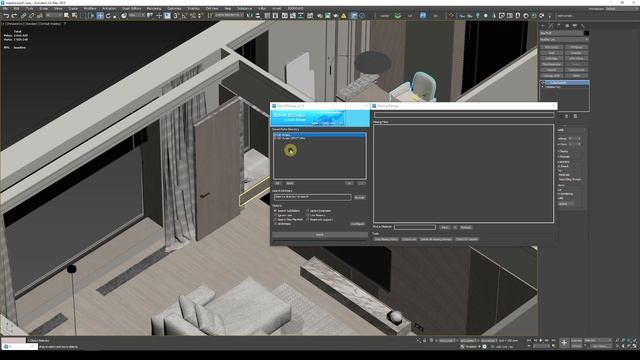The width and height of the screenshot is (640, 360).
Task: Switch to the Utilities command panel tab
Action: (583, 25)
